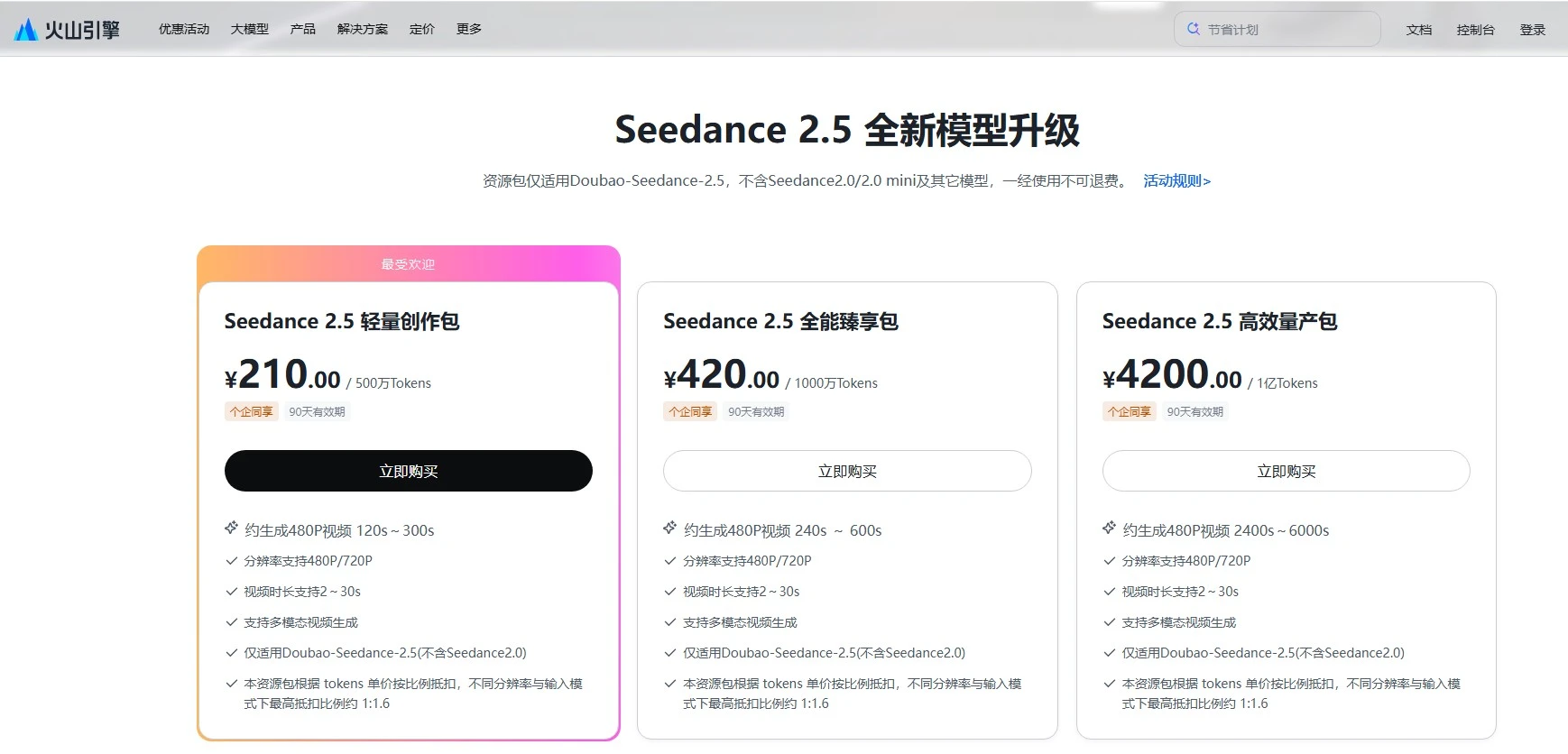Open the 更多 navigation menu
The image size is (1568, 754).
469,29
